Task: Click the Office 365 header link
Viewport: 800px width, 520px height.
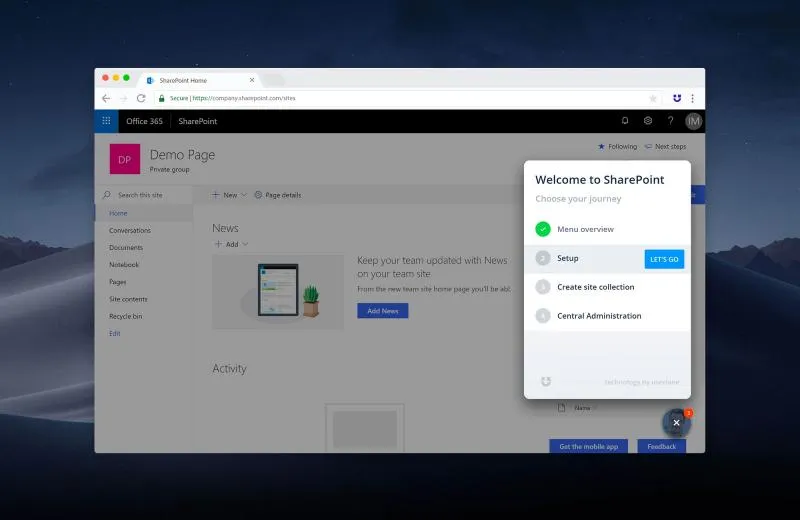Action: pos(144,121)
